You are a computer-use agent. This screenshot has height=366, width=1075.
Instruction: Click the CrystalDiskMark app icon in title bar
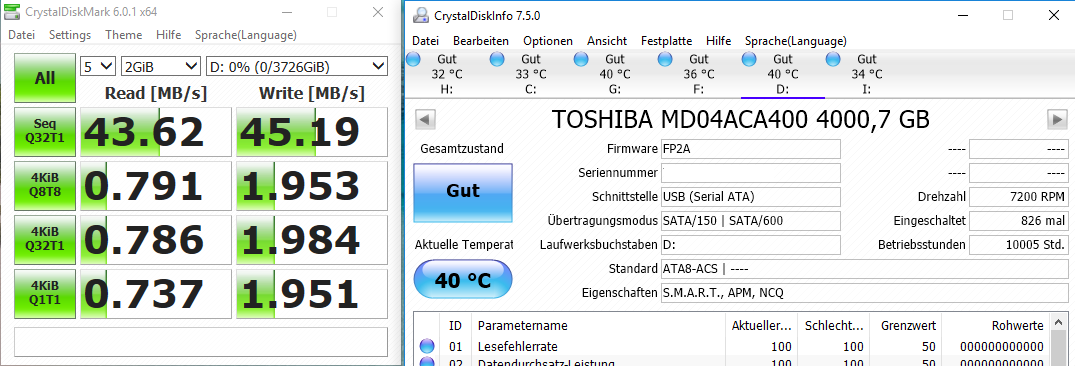coord(13,12)
